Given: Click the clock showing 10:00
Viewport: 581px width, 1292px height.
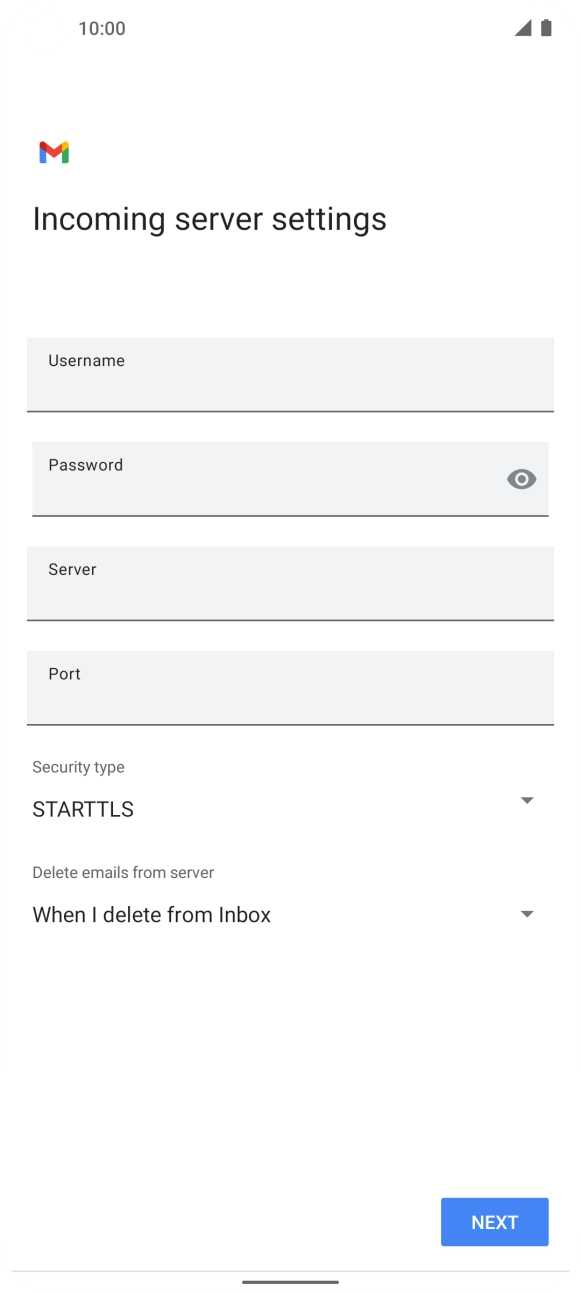Looking at the screenshot, I should pyautogui.click(x=101, y=29).
